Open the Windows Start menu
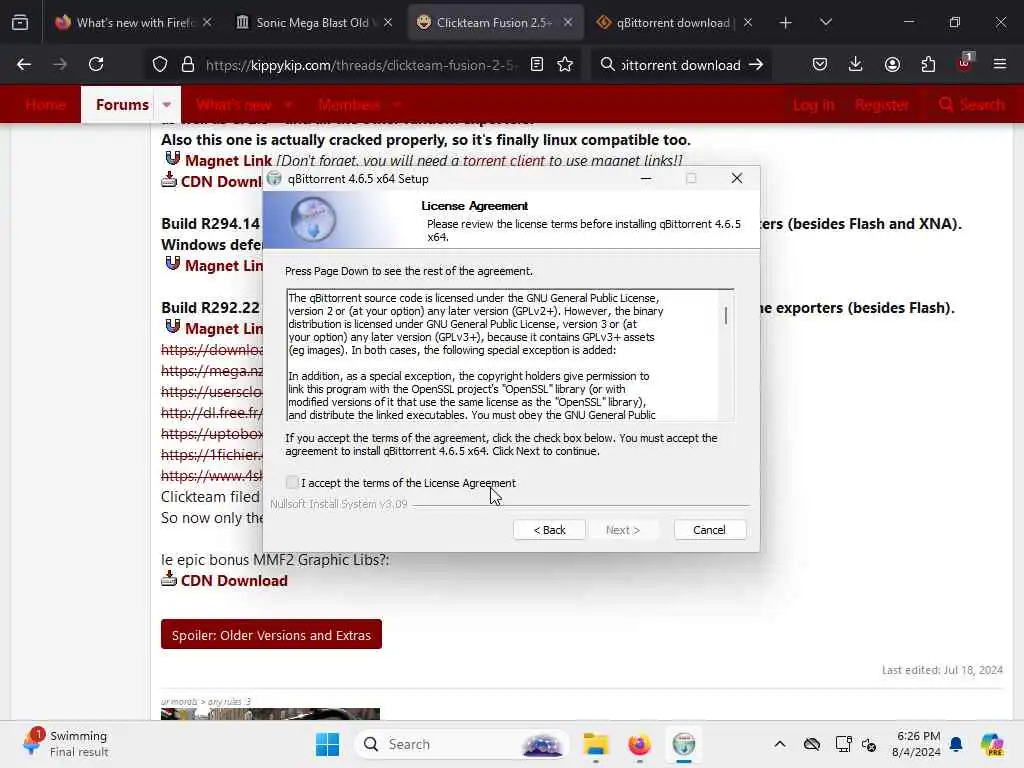The image size is (1024, 768). (x=327, y=744)
